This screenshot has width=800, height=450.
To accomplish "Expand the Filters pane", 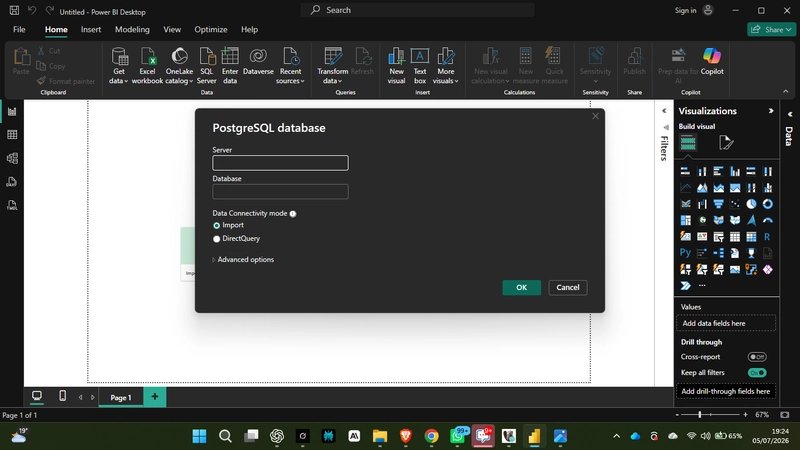I will [664, 111].
